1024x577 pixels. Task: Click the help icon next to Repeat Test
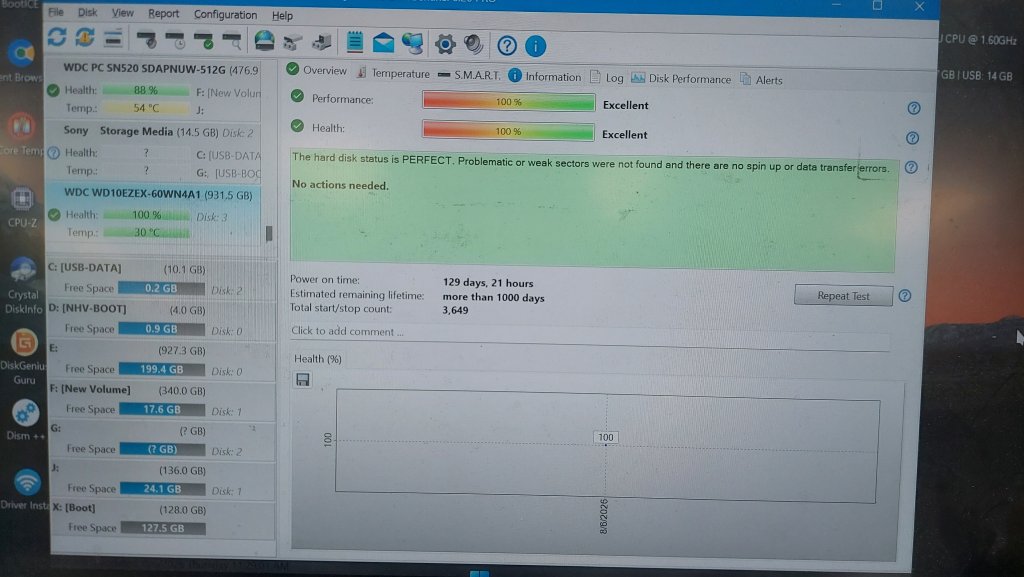click(x=904, y=296)
